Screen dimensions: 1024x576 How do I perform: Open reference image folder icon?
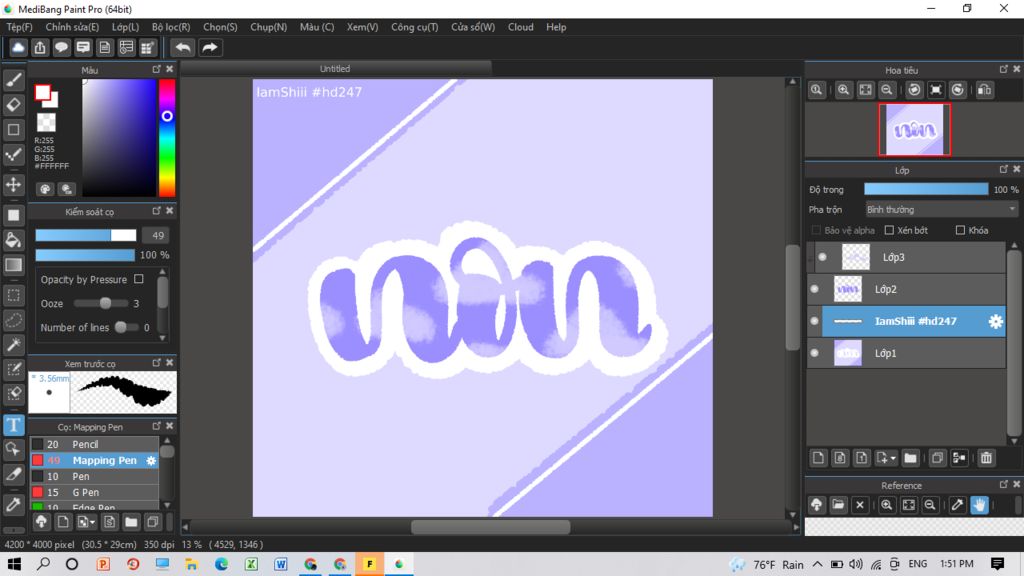point(839,505)
